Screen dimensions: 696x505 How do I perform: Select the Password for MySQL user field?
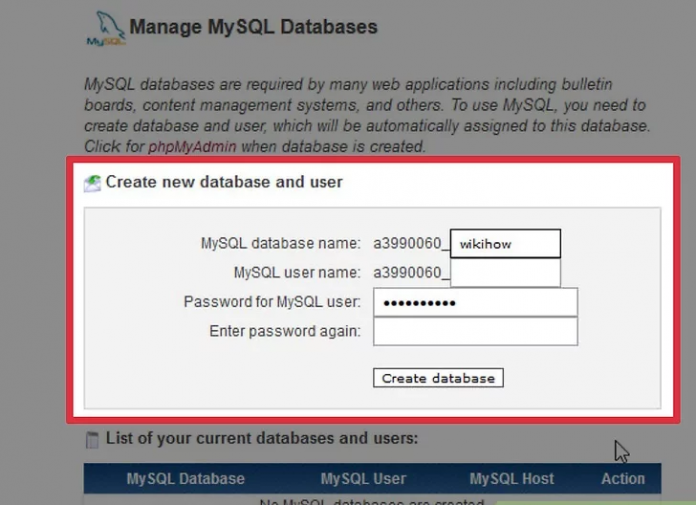[x=475, y=302]
